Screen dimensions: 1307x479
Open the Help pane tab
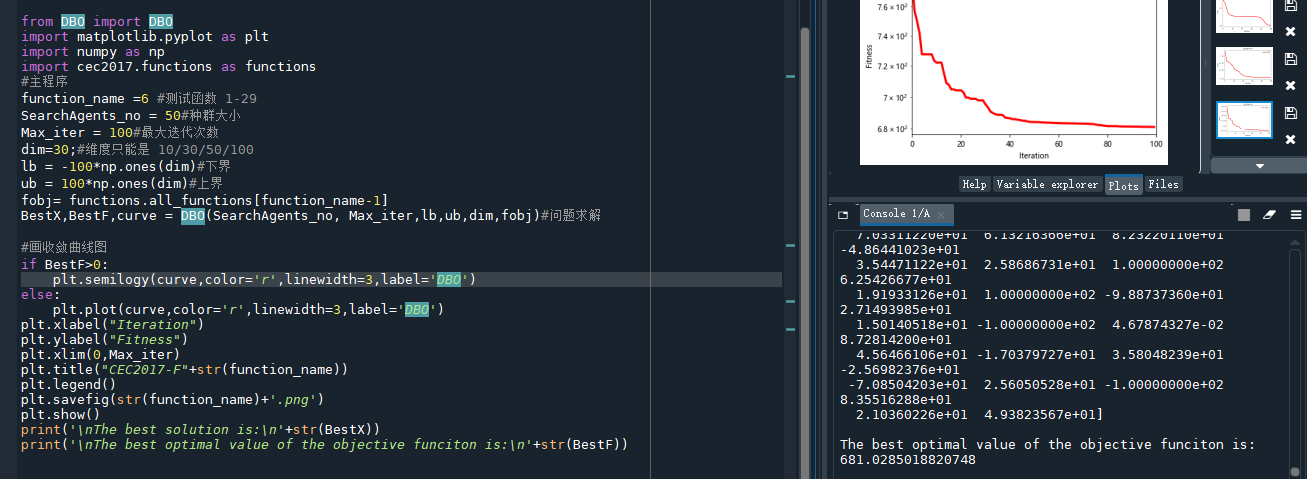pyautogui.click(x=973, y=184)
